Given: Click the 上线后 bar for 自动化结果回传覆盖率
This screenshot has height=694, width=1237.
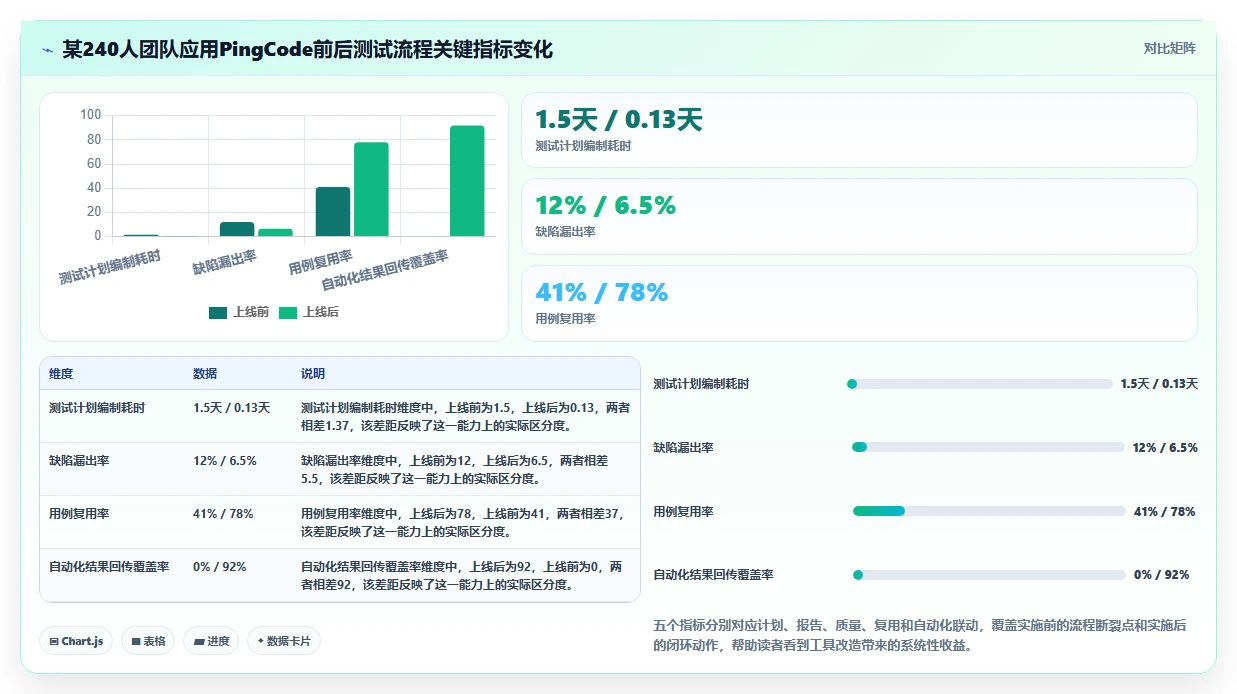Looking at the screenshot, I should click(467, 181).
